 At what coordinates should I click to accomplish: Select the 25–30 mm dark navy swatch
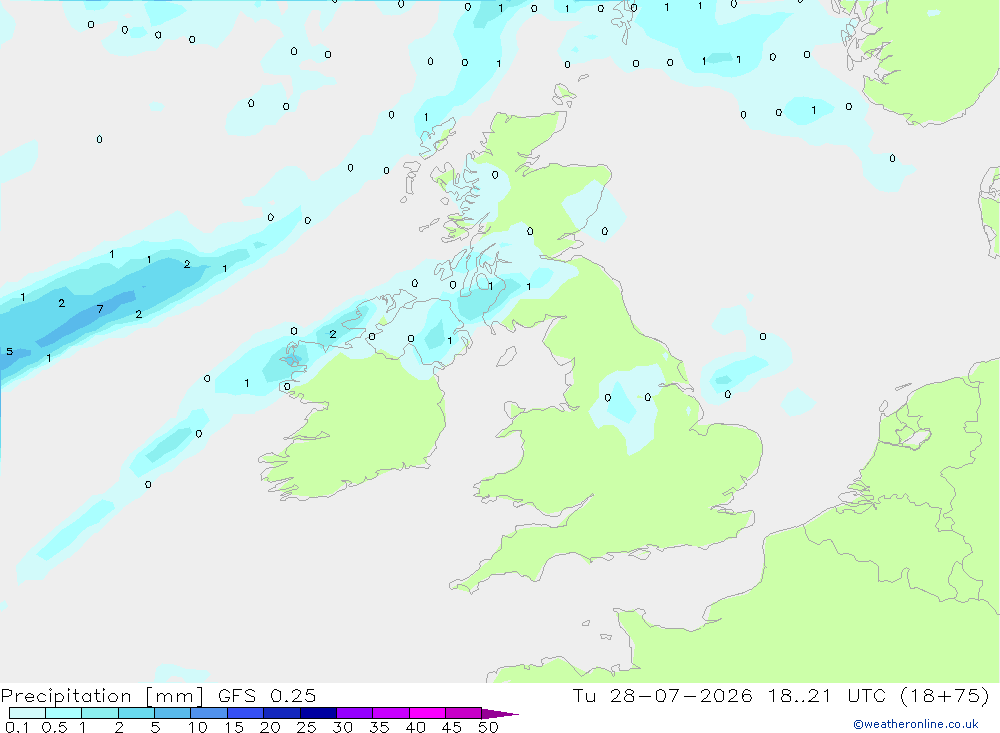(x=318, y=713)
